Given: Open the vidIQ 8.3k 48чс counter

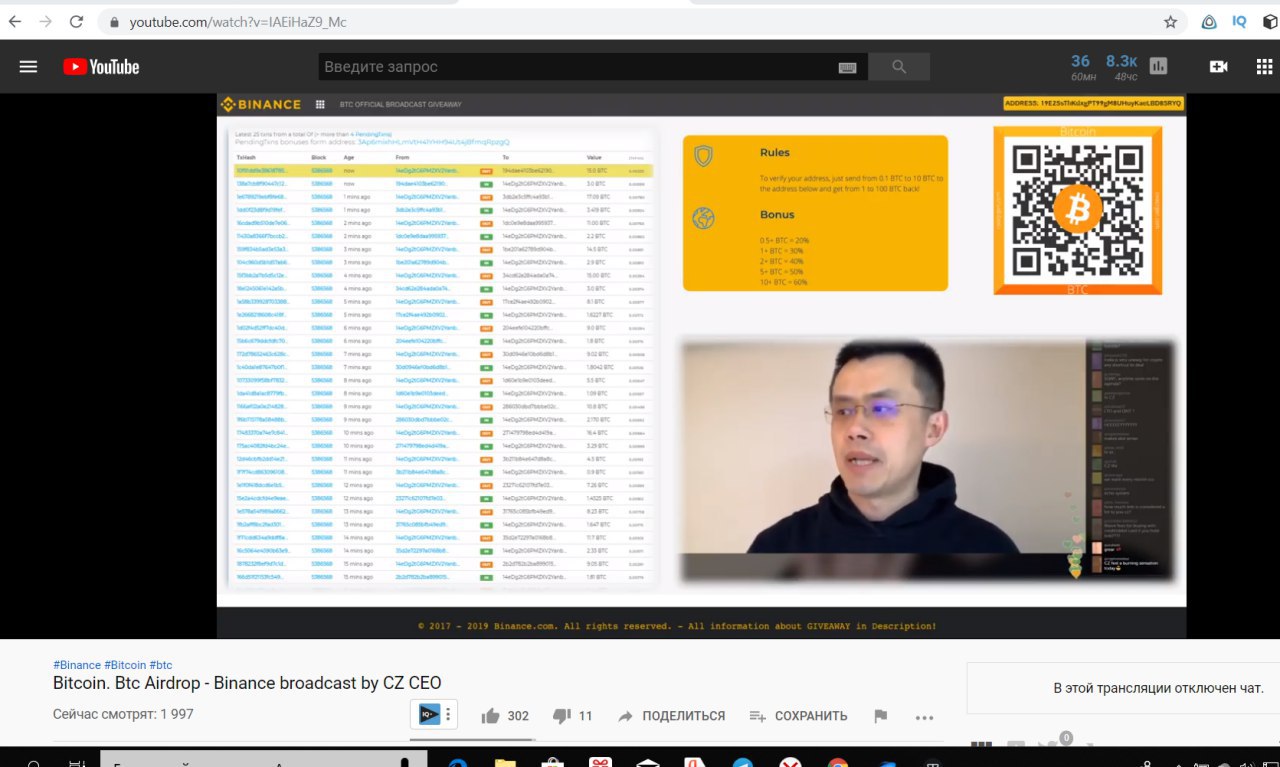Looking at the screenshot, I should [1122, 68].
